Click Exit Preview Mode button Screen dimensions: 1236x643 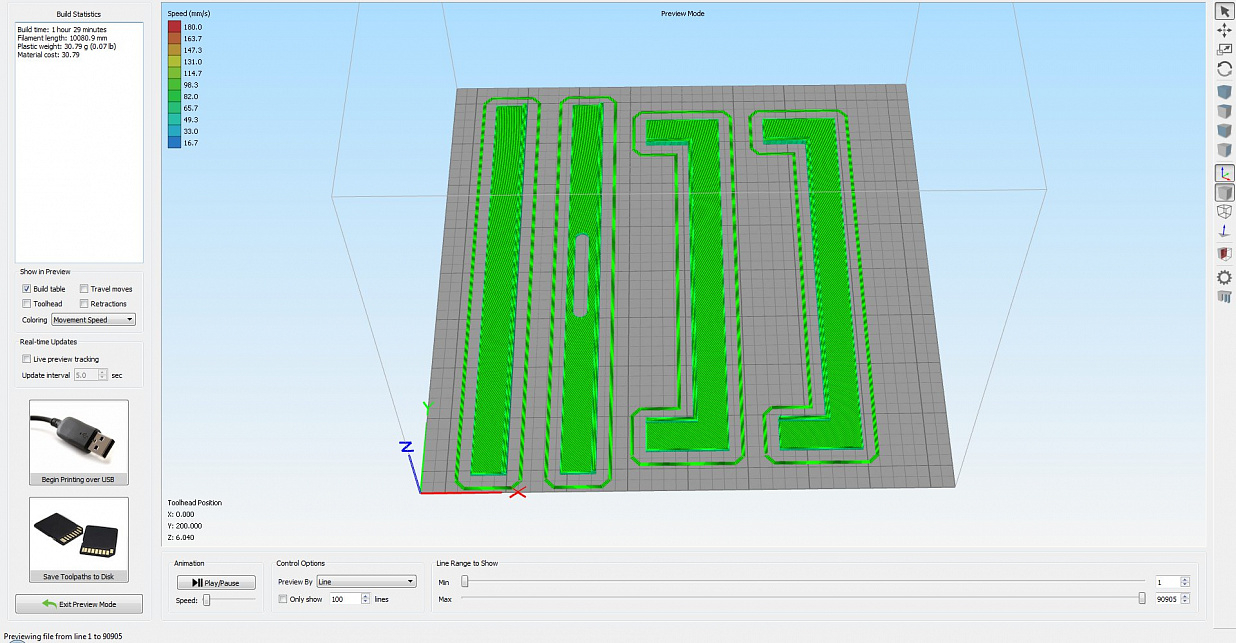(x=79, y=604)
